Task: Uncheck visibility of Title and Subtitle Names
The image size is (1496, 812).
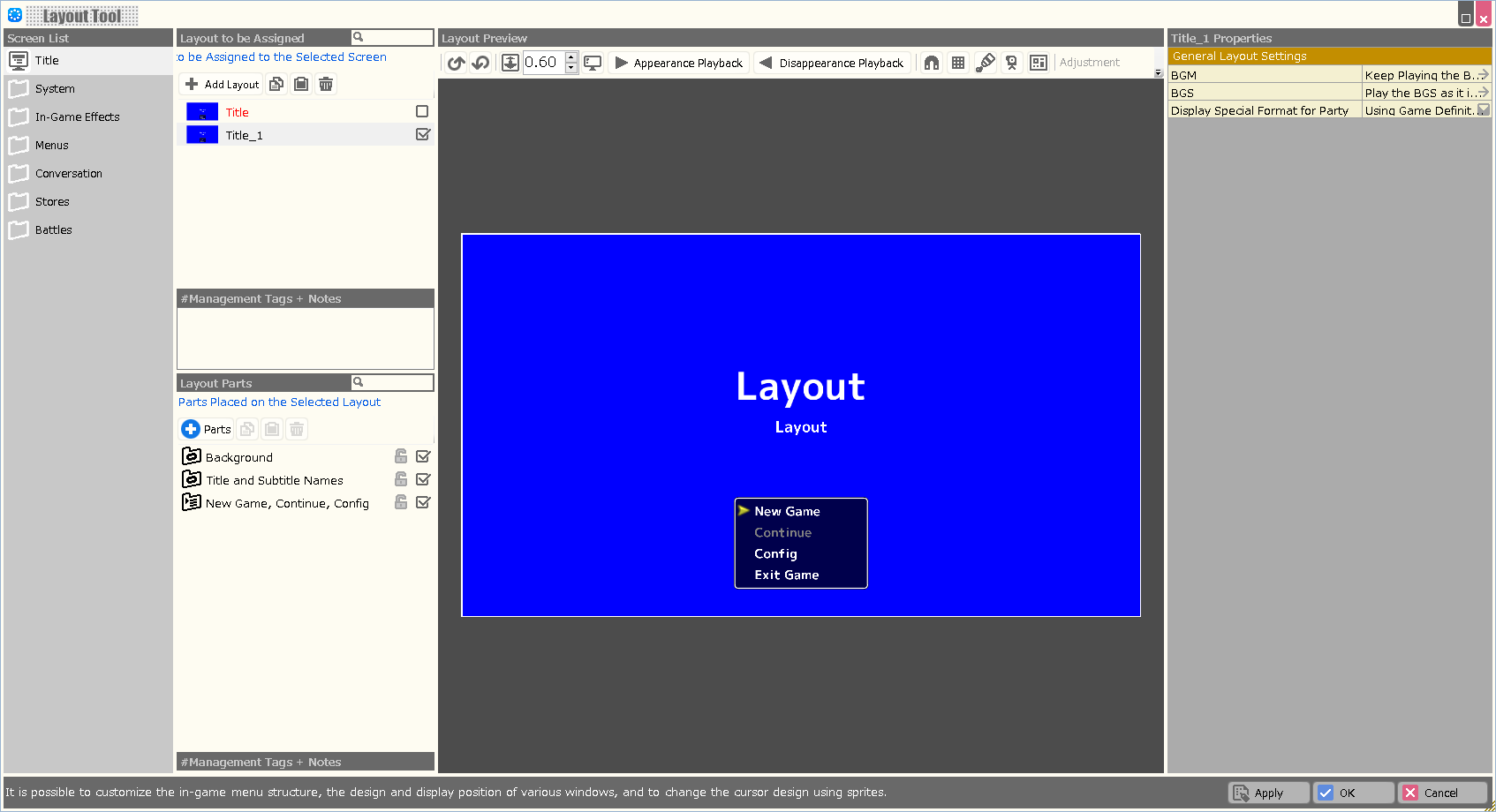Action: 423,479
